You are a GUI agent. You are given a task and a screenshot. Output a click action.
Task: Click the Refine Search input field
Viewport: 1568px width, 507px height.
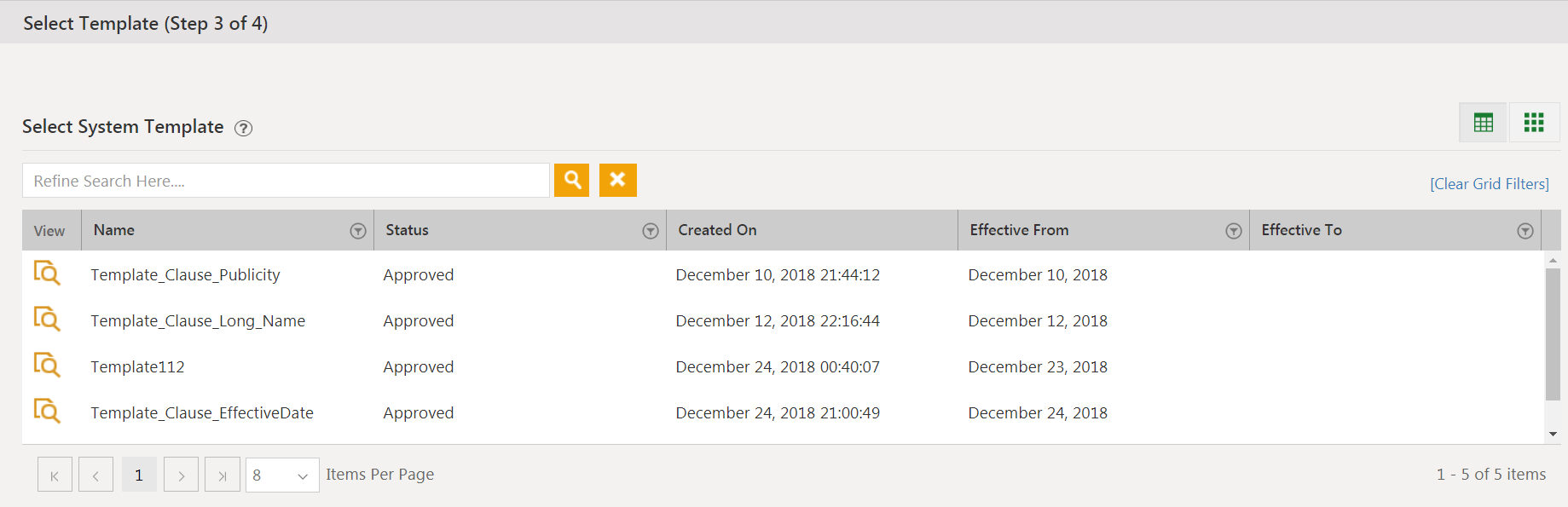pos(286,181)
